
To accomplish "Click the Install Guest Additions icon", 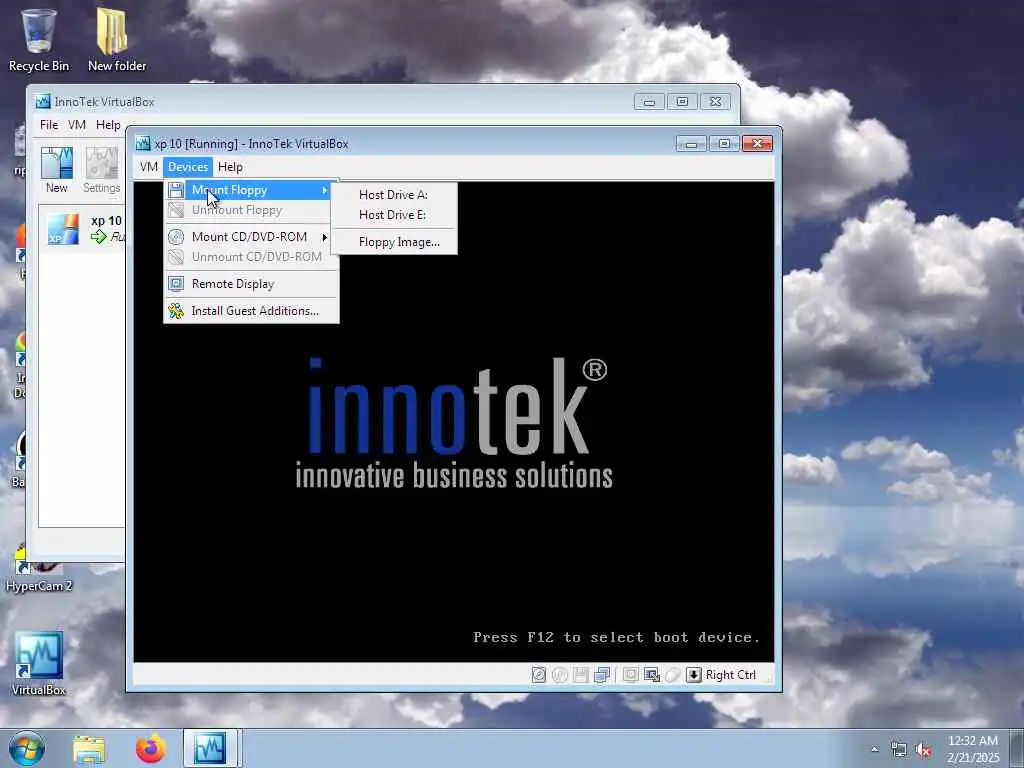I will pyautogui.click(x=176, y=311).
